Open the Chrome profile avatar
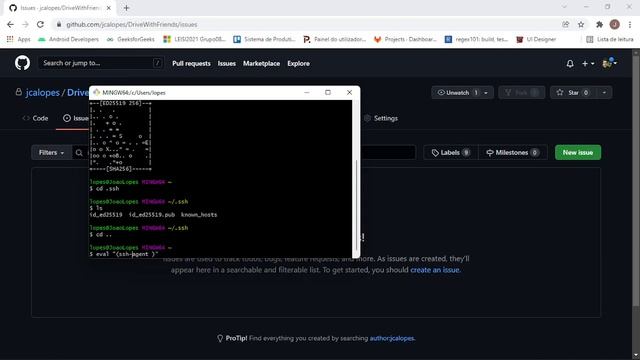 (614, 24)
